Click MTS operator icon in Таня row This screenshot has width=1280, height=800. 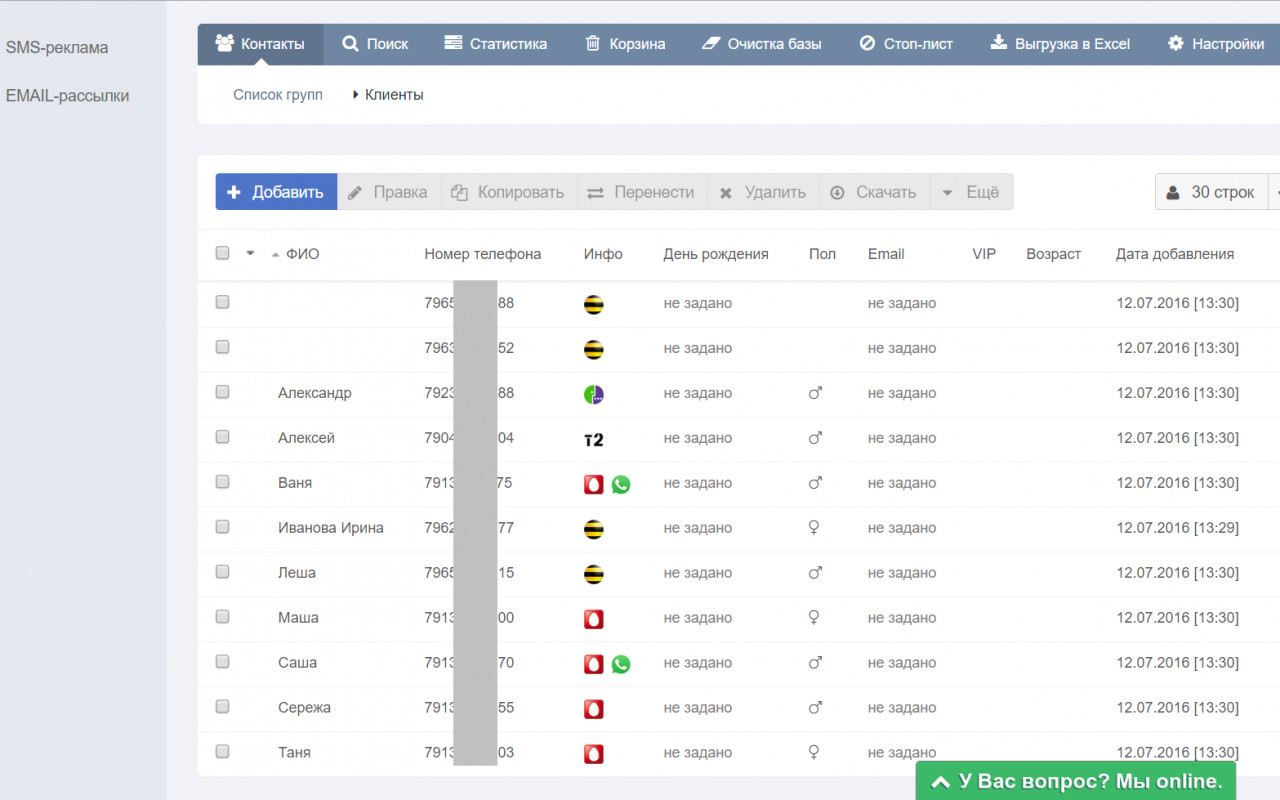(594, 754)
